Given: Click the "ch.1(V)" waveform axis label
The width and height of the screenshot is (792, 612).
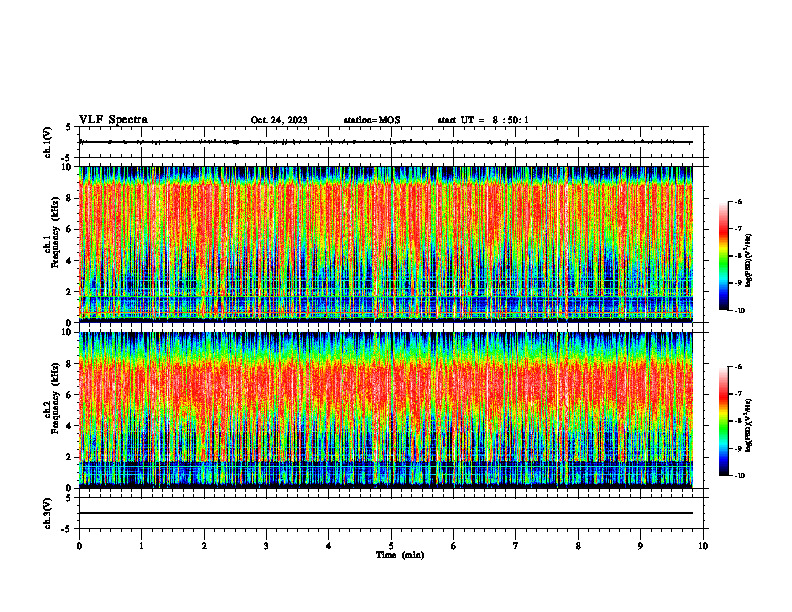Looking at the screenshot, I should pos(47,142).
